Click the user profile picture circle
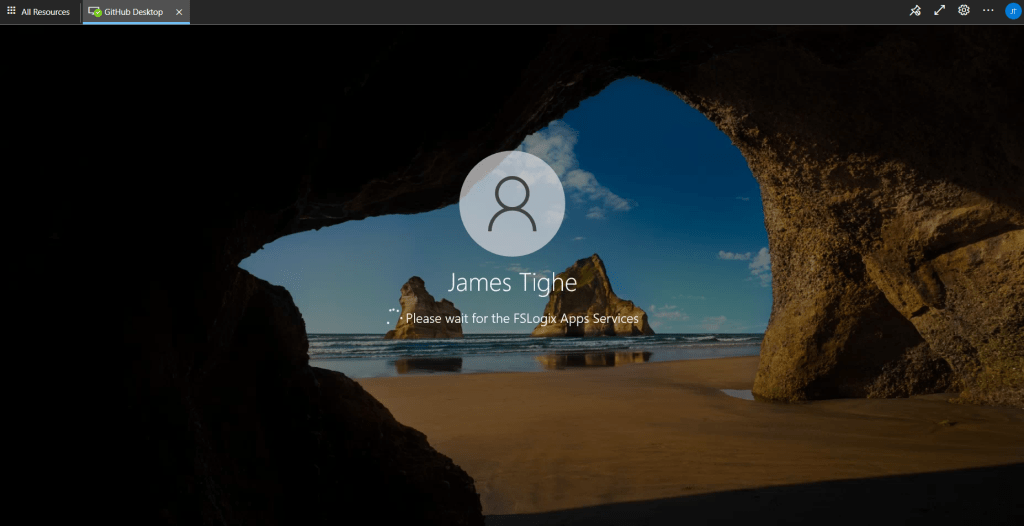 tap(512, 203)
